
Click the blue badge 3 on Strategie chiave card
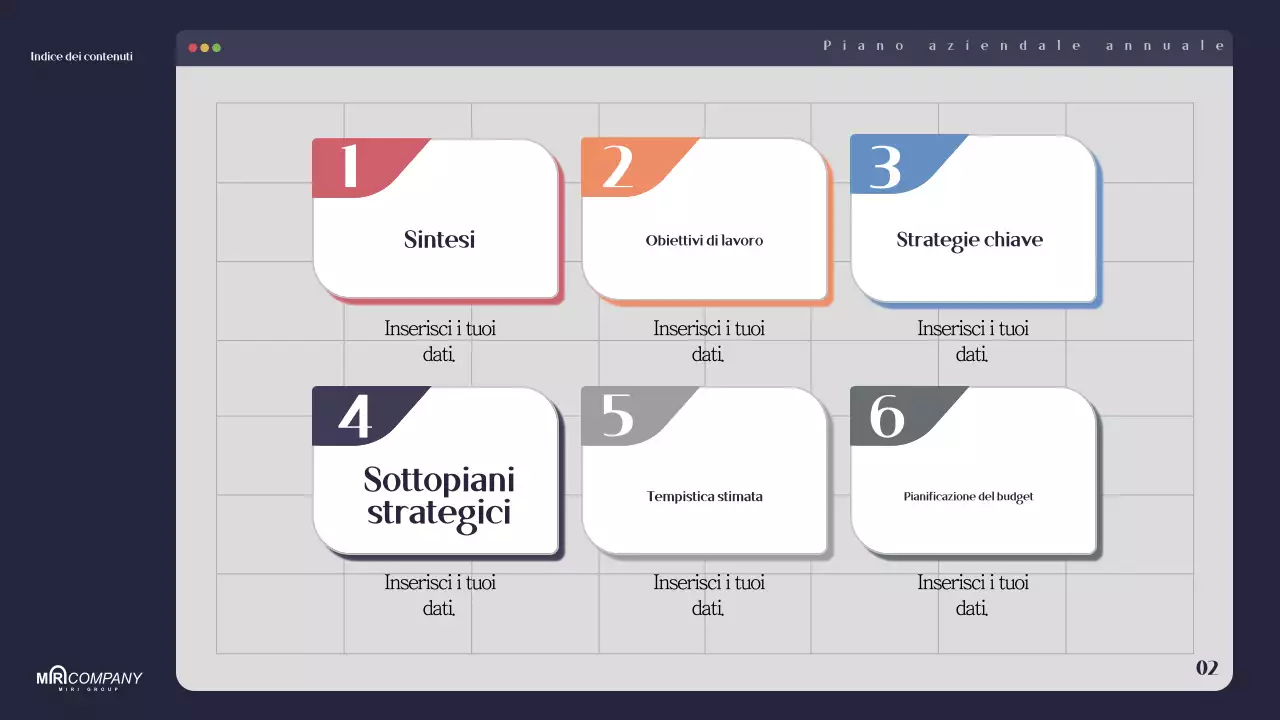point(884,166)
